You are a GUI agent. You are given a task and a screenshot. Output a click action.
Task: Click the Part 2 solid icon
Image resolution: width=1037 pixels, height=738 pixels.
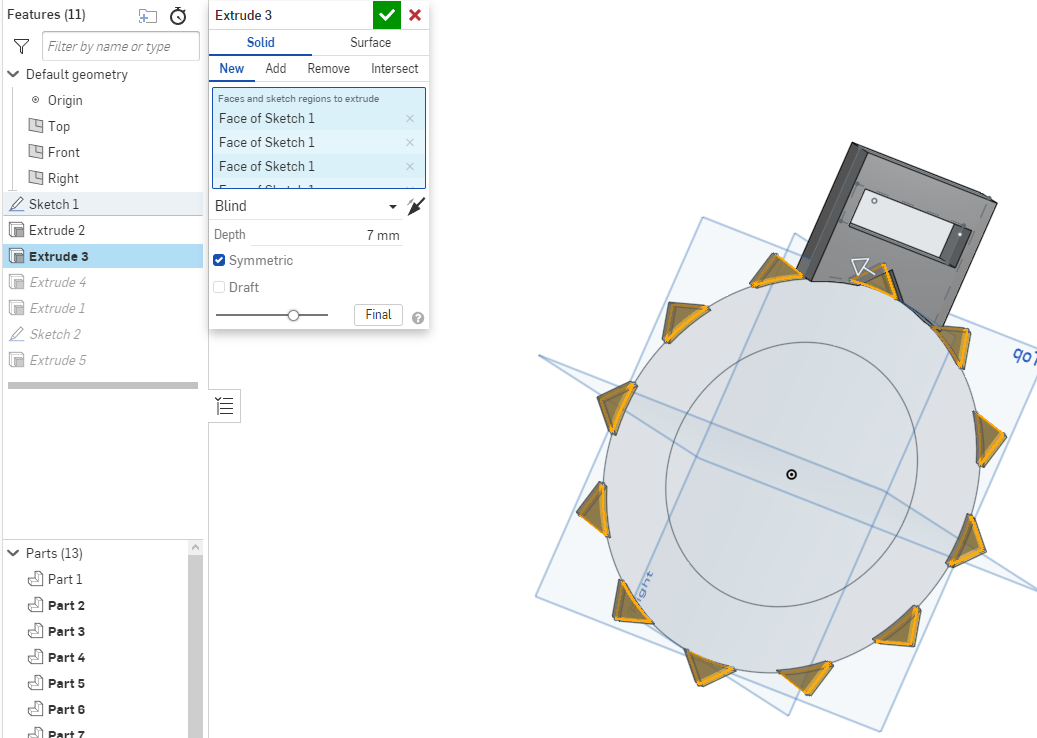36,605
